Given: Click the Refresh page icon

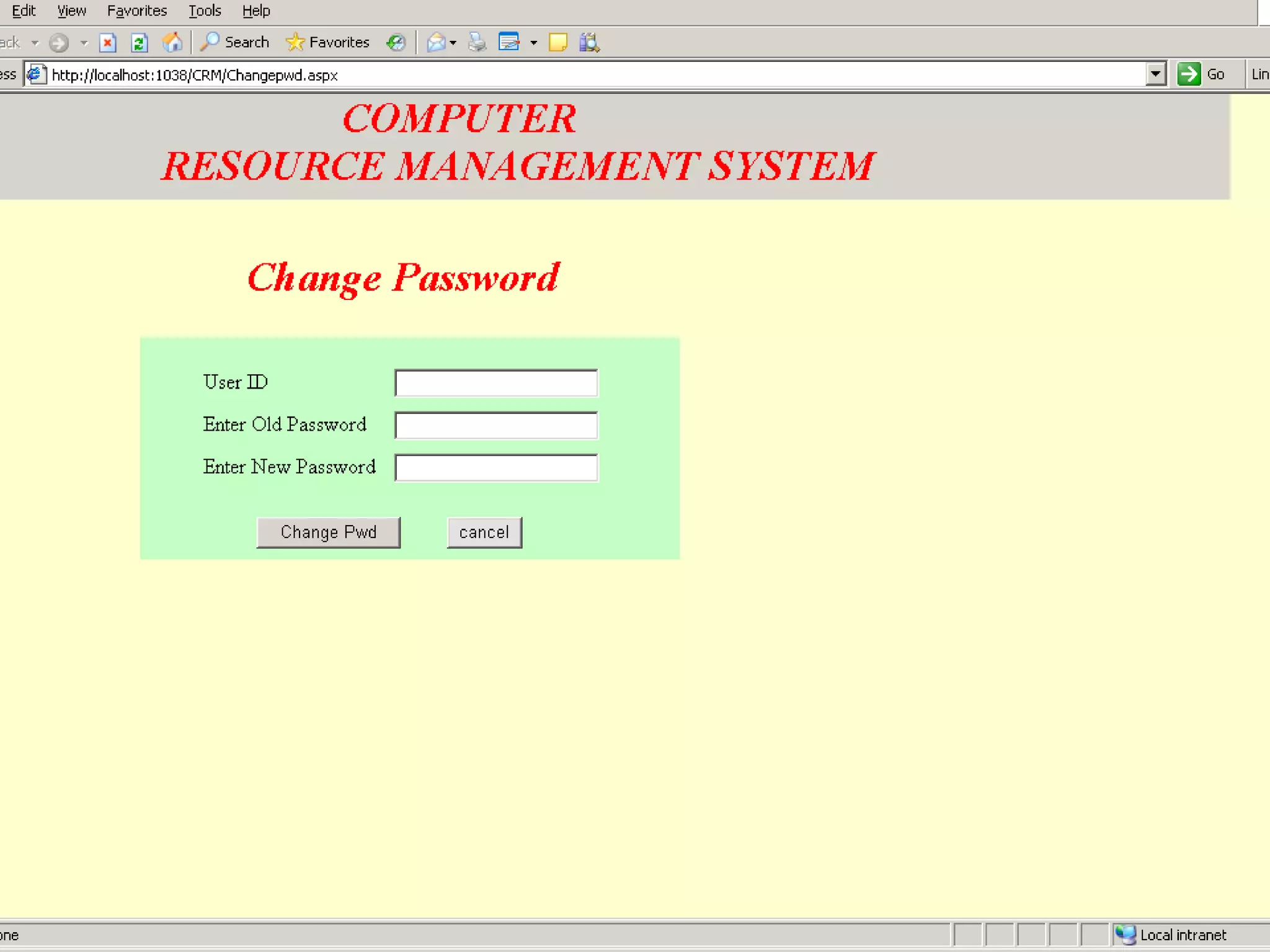Looking at the screenshot, I should point(139,42).
